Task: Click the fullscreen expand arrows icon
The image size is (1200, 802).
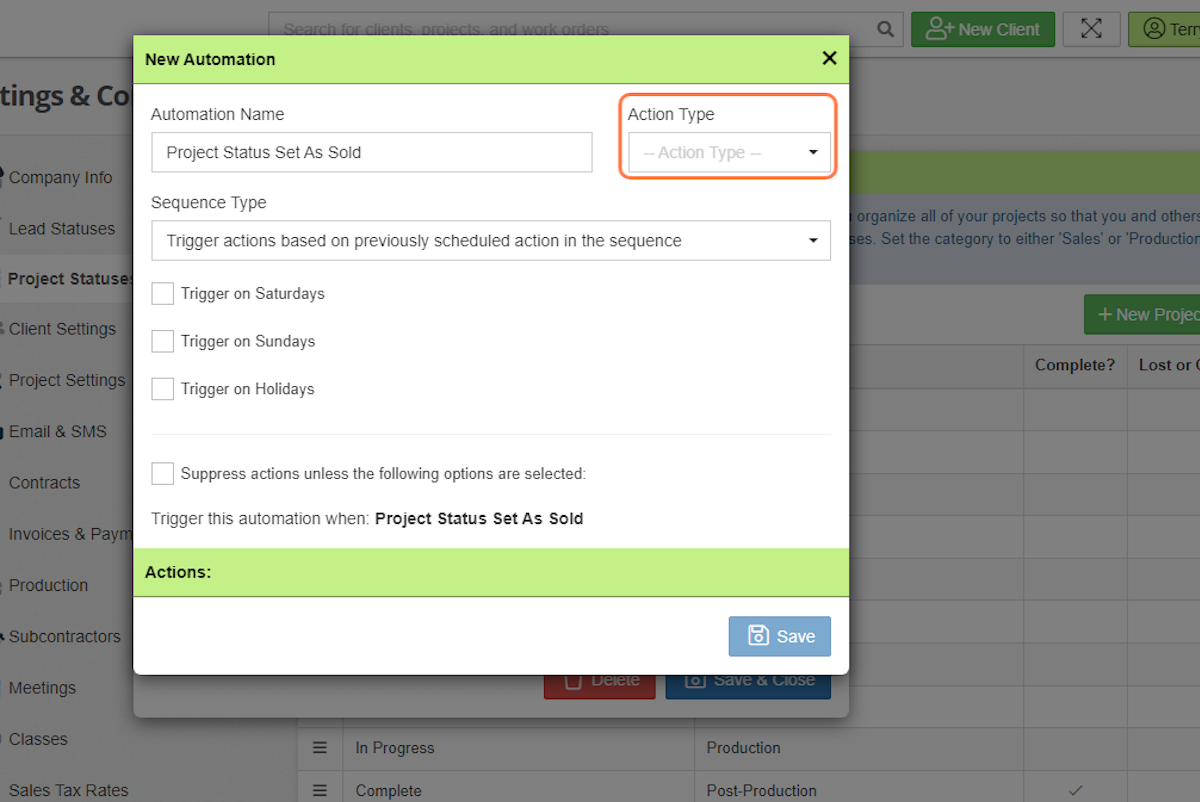Action: point(1091,29)
